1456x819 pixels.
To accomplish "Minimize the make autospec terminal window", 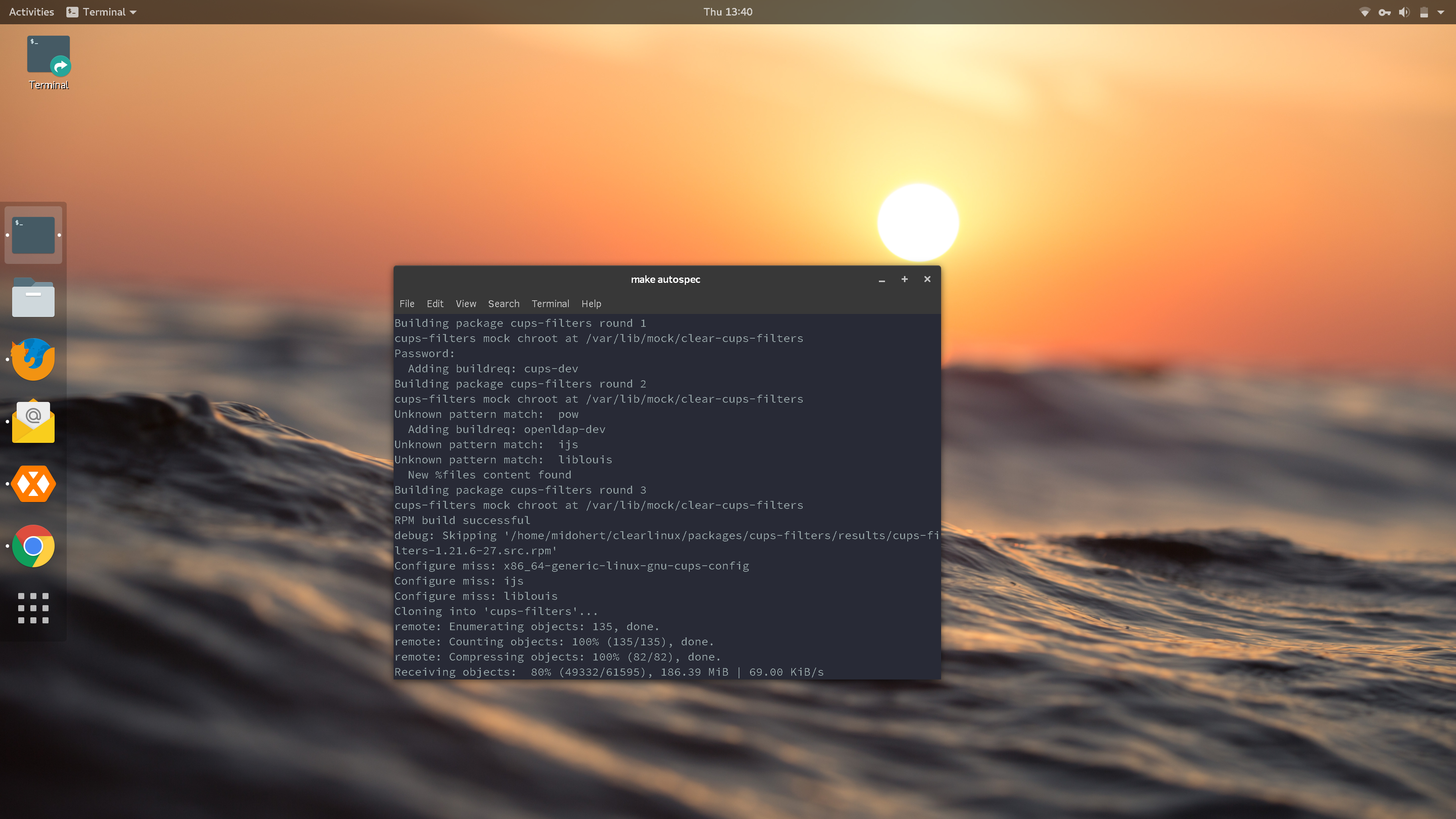I will pyautogui.click(x=882, y=280).
